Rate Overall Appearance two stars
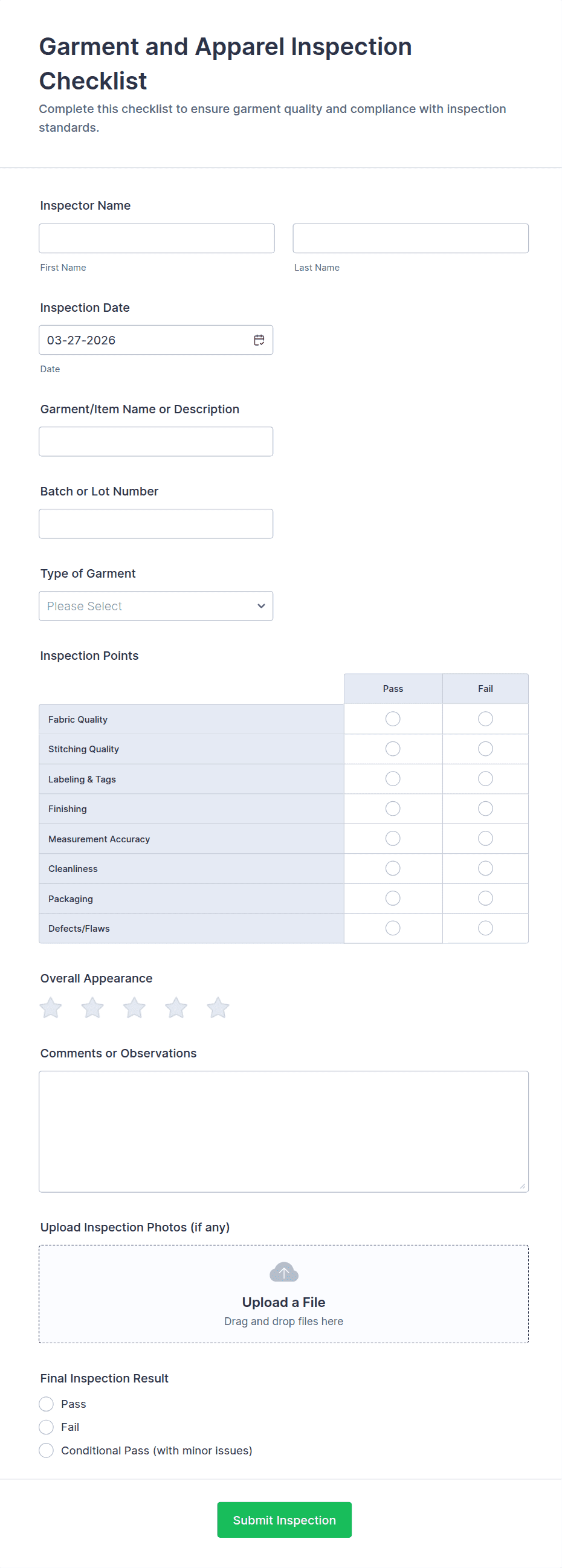The height and width of the screenshot is (1568, 562). point(92,1008)
